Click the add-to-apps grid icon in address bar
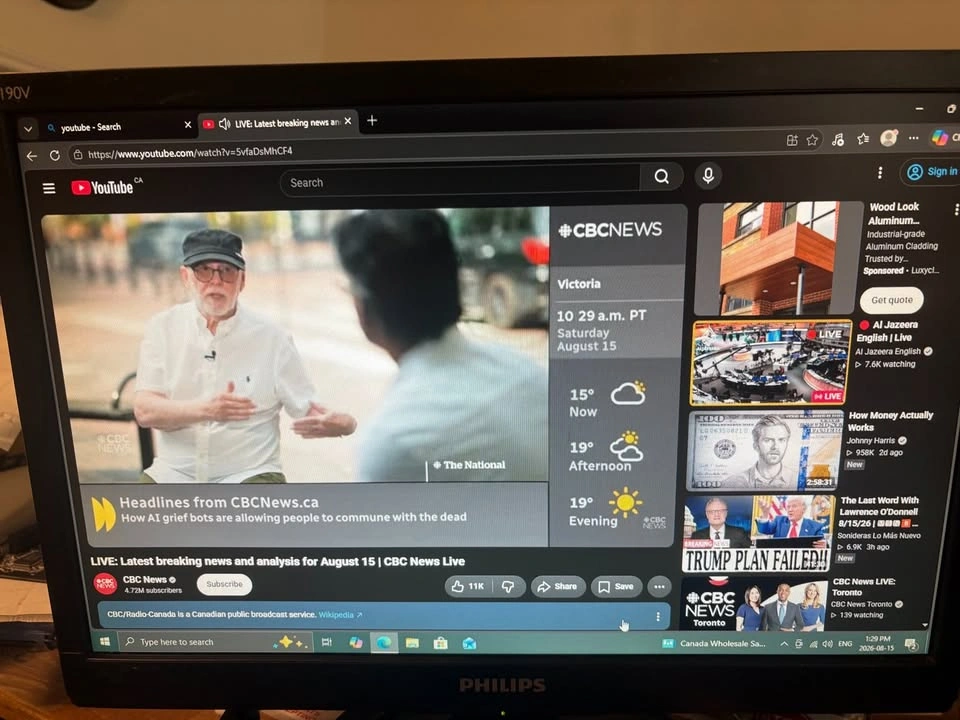The image size is (960, 720). coord(792,140)
